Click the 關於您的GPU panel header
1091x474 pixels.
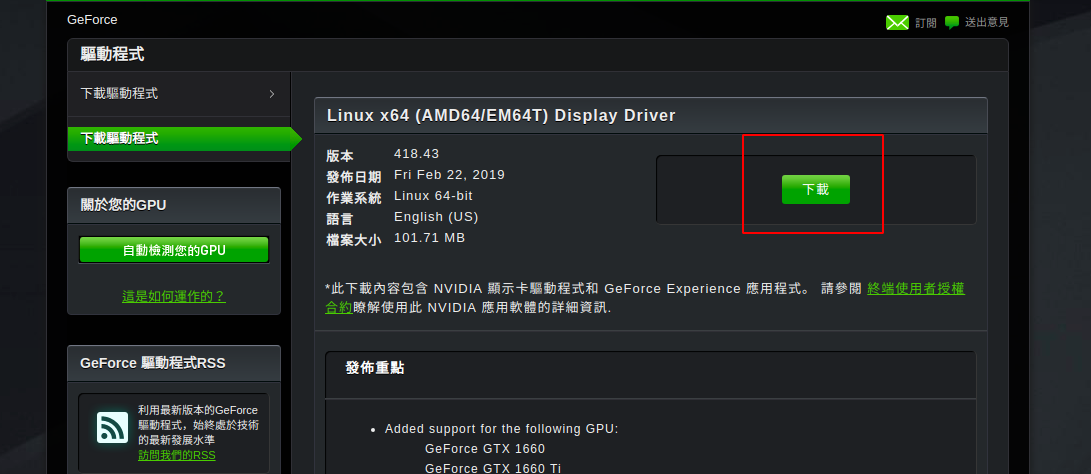(174, 205)
